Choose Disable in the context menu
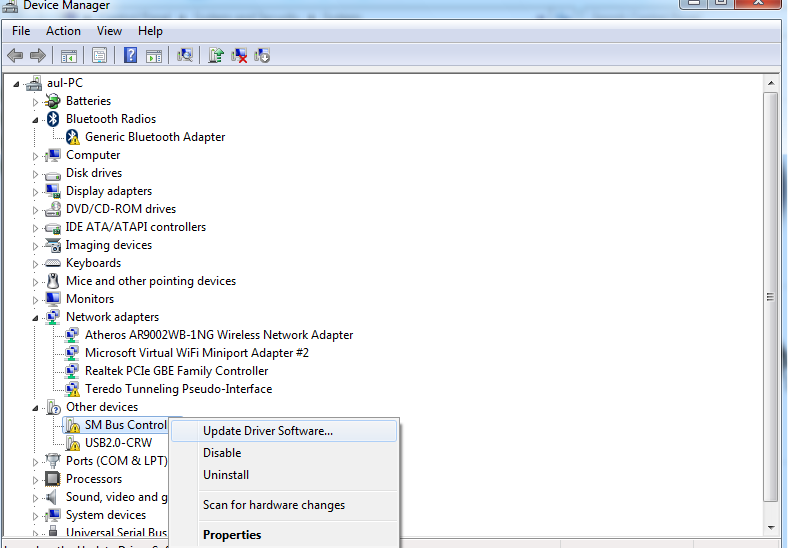Screen dimensions: 788x548 (284, 453)
